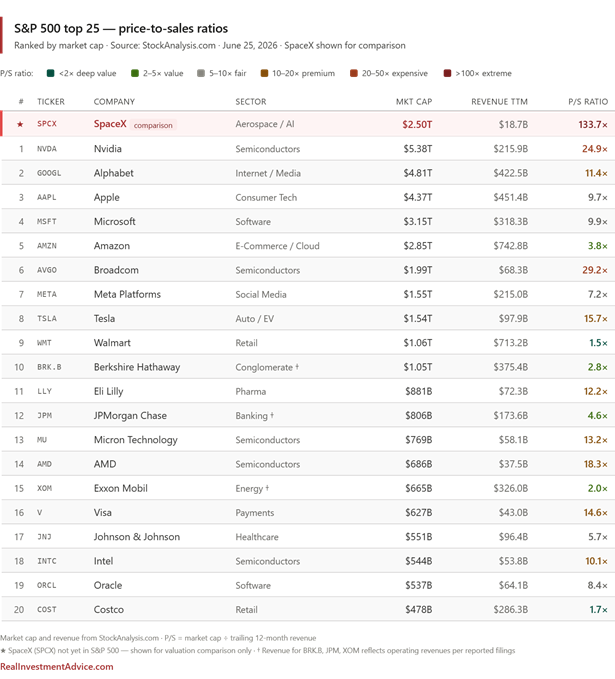Sort by the P/S RATIO column header
Screen dimensions: 615x679
588,102
